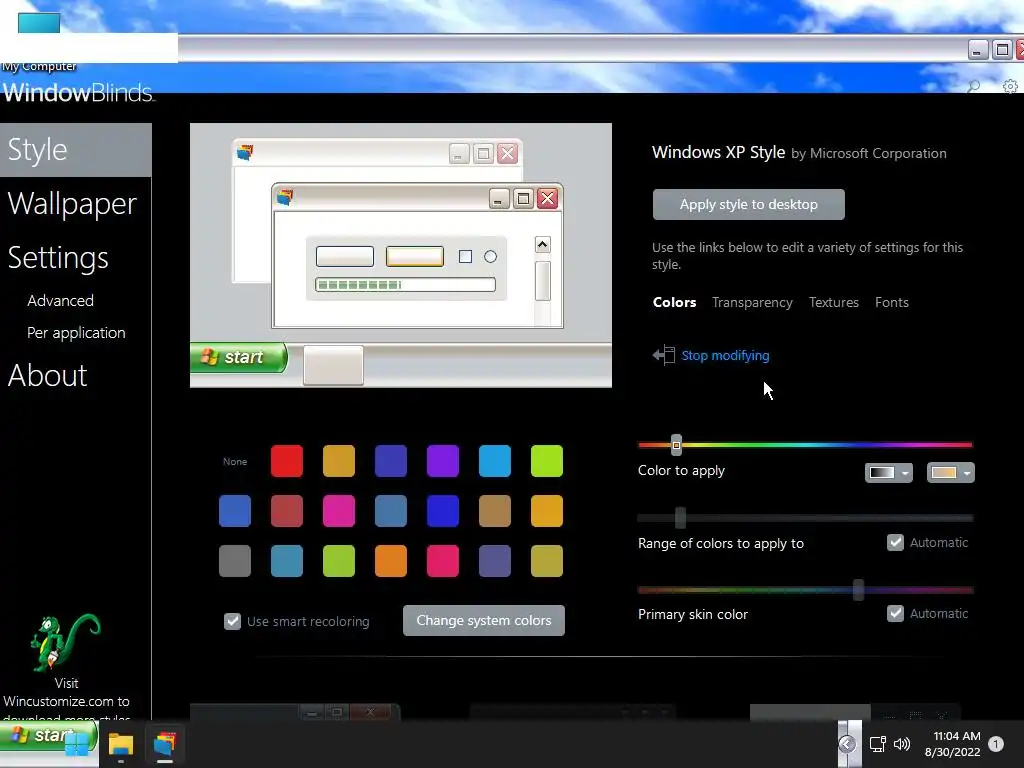Toggle Use smart recoloring checkbox

point(232,621)
